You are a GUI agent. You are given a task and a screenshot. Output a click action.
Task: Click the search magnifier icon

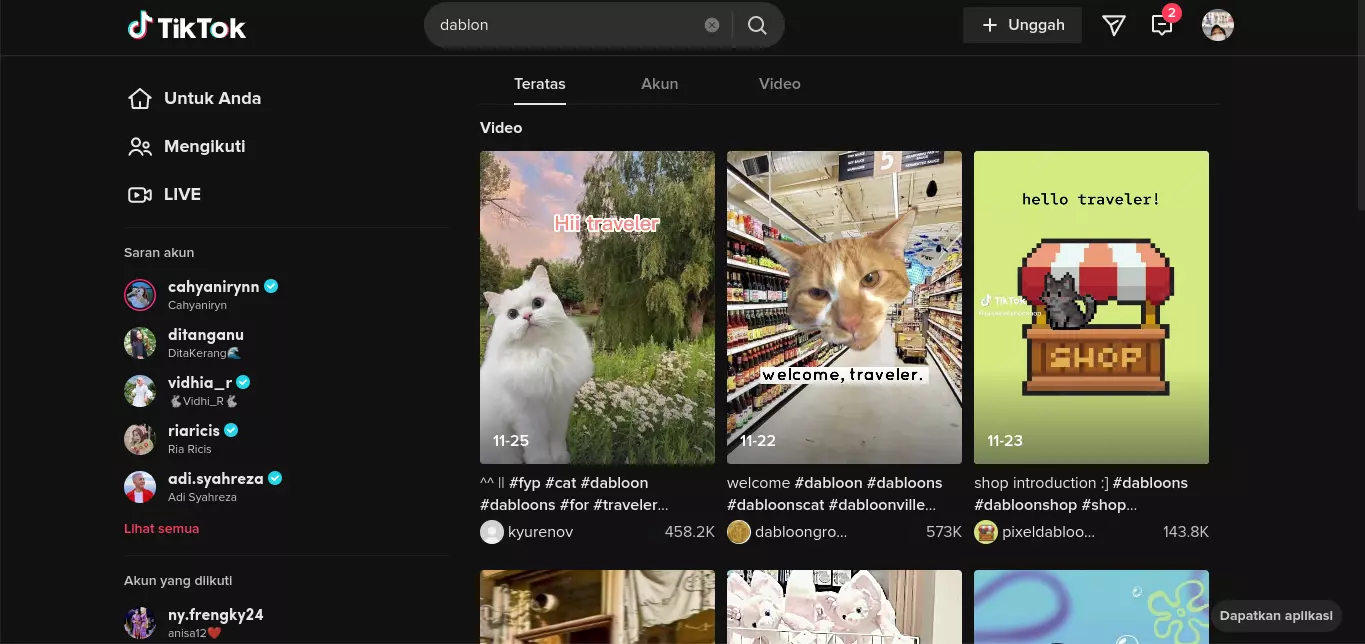click(x=756, y=25)
